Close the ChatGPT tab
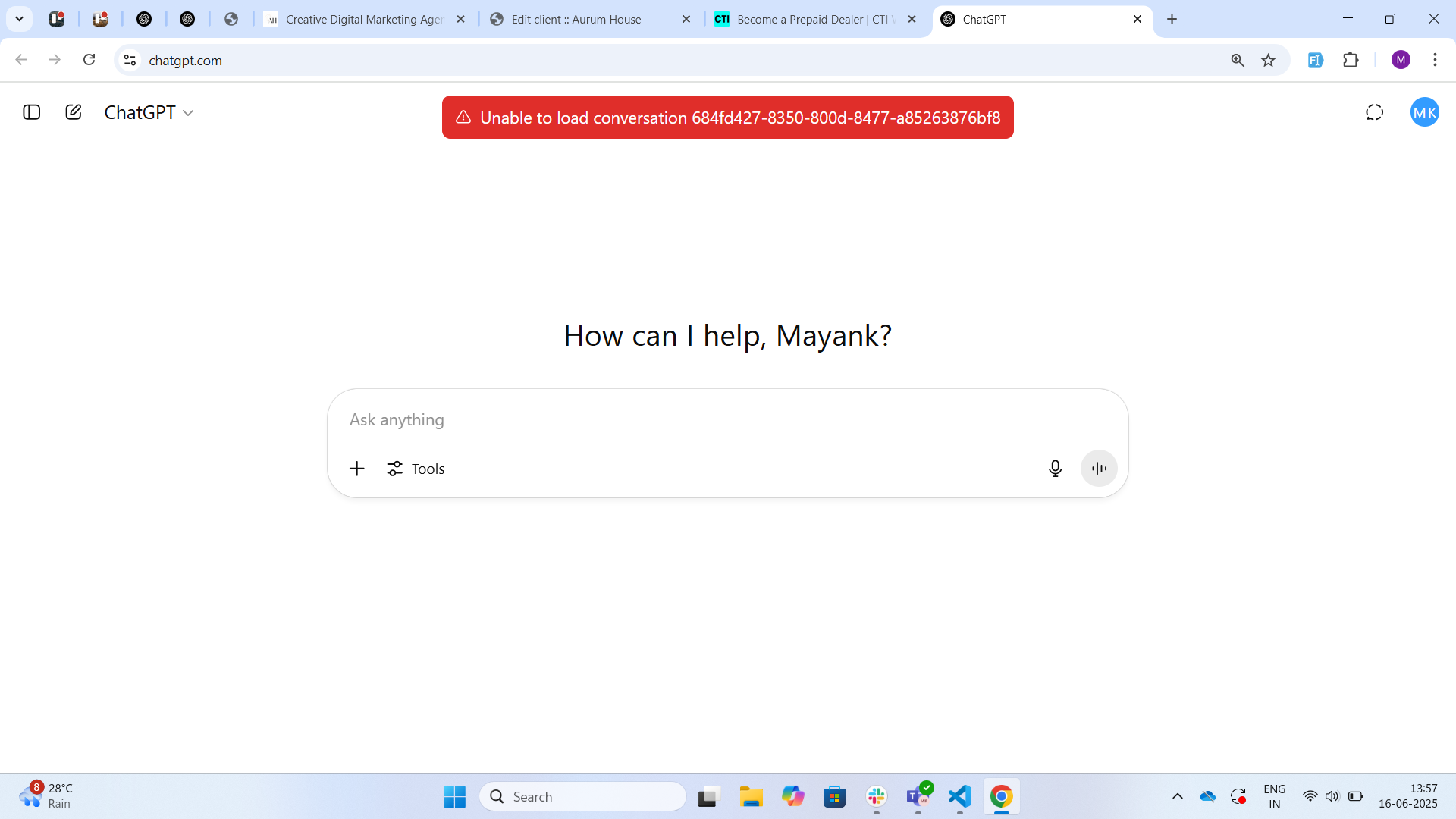Image resolution: width=1456 pixels, height=819 pixels. click(x=1137, y=19)
